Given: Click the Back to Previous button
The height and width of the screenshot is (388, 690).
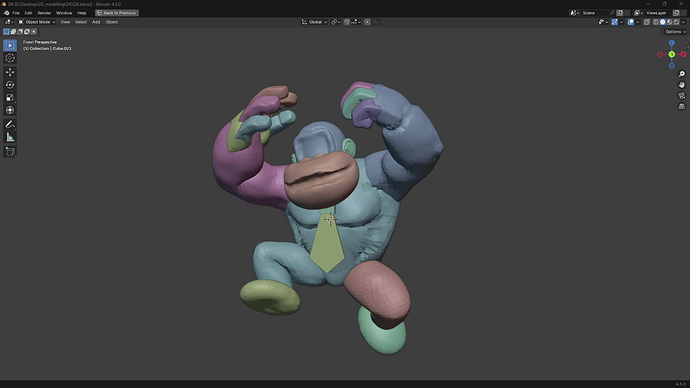Looking at the screenshot, I should point(117,13).
